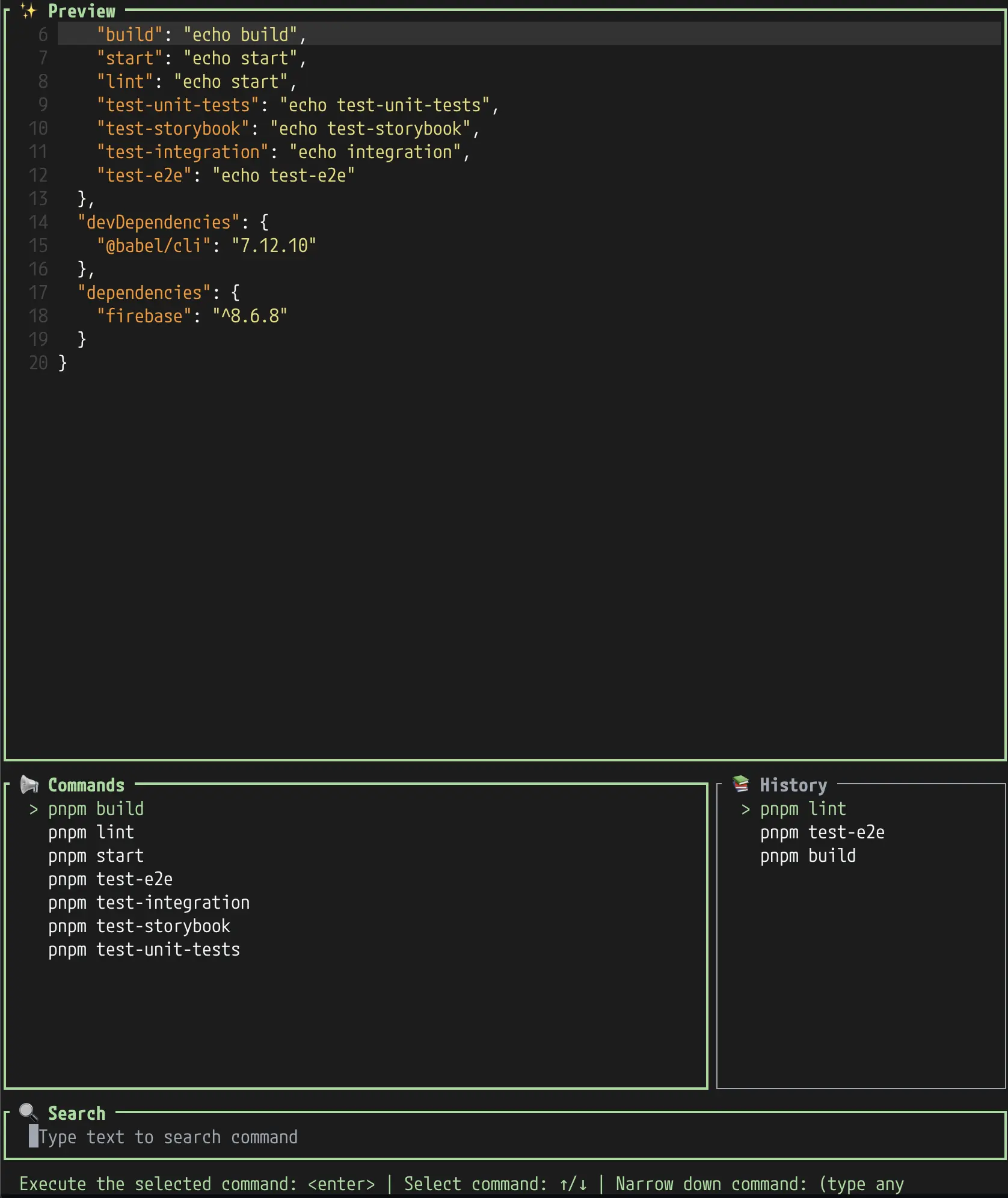Click the selection arrow before pnpm build
1008x1198 pixels.
(x=34, y=809)
